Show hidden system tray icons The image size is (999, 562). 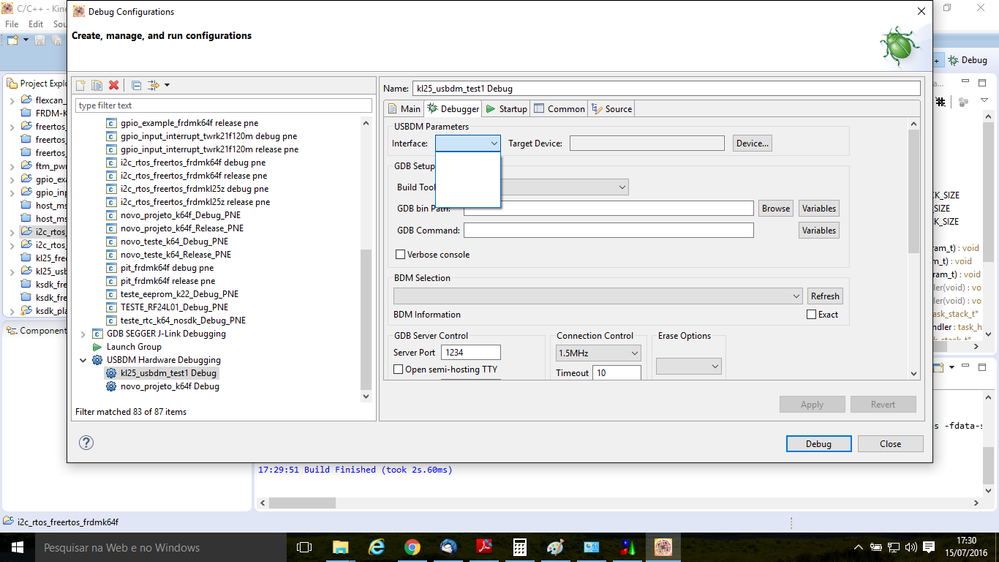click(858, 547)
